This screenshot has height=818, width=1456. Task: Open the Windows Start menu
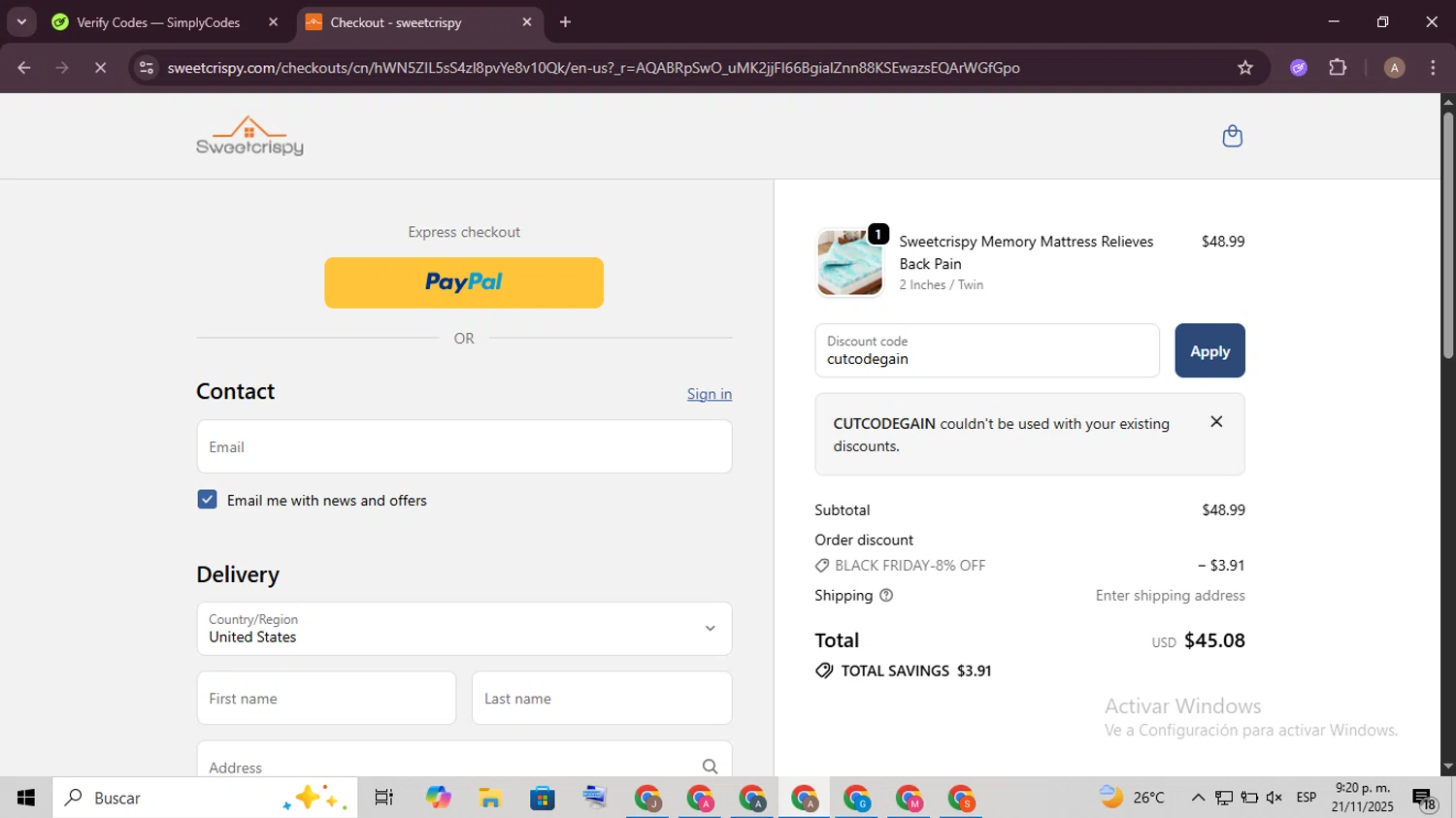(x=26, y=798)
